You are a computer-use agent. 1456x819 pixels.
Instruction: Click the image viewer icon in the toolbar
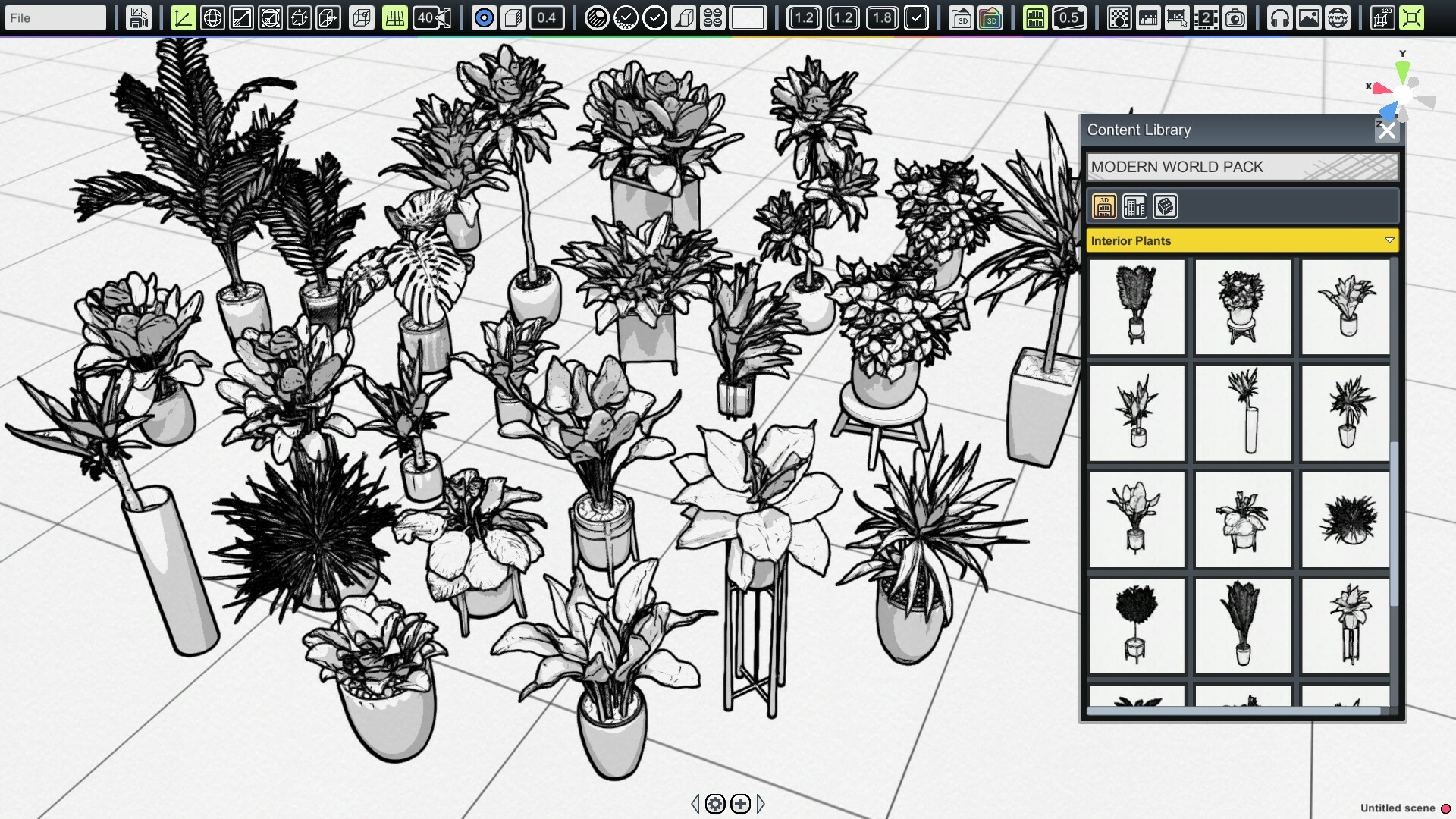pyautogui.click(x=1308, y=17)
